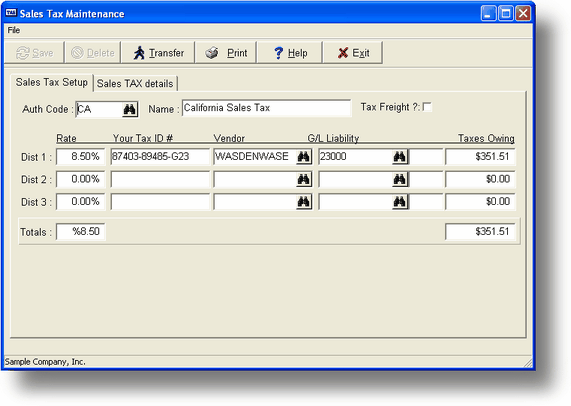Click the Name field California Sales Tax

pos(267,108)
